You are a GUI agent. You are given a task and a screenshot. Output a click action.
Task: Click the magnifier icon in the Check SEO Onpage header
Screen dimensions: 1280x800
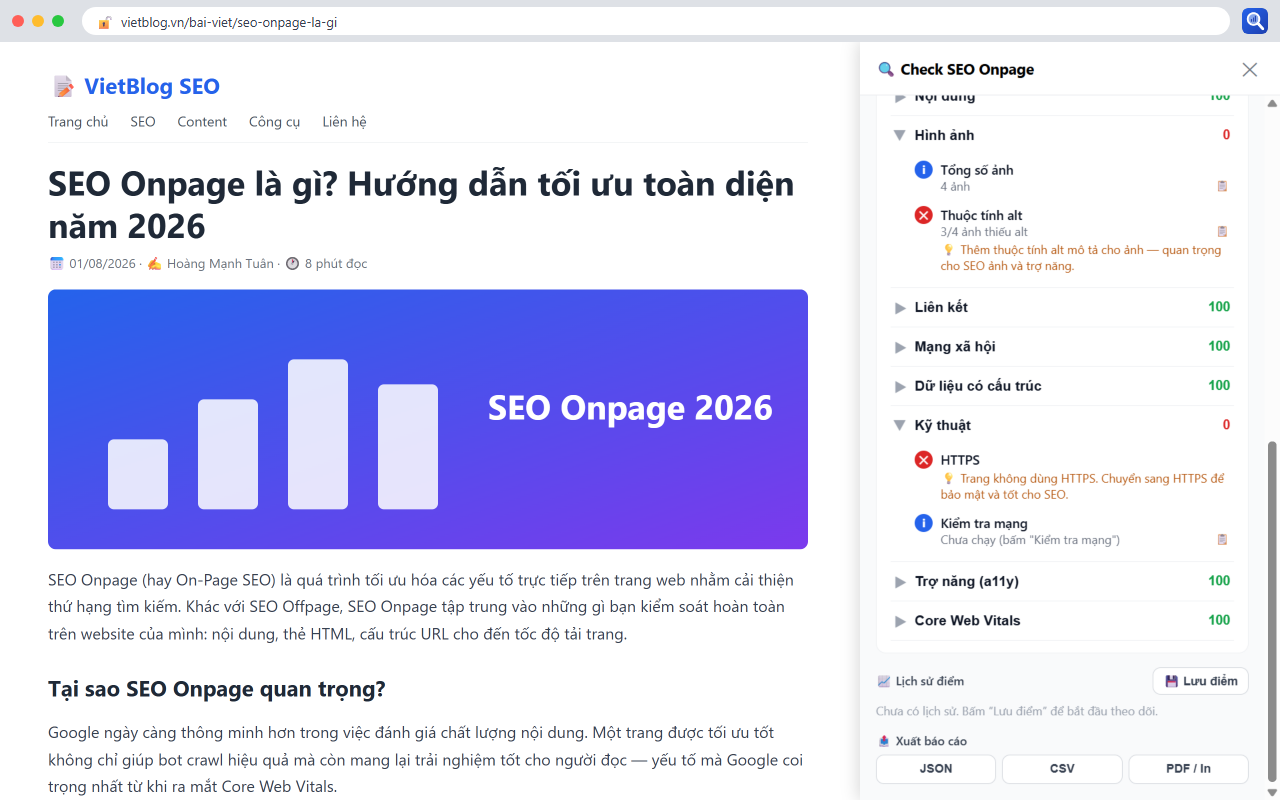click(x=886, y=69)
